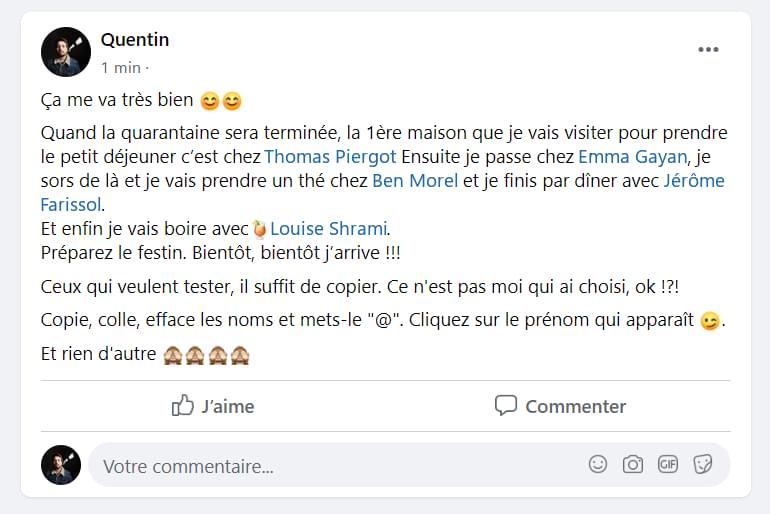The width and height of the screenshot is (770, 514).
Task: Click the thumbs-up icon beside J'aime
Action: 183,405
